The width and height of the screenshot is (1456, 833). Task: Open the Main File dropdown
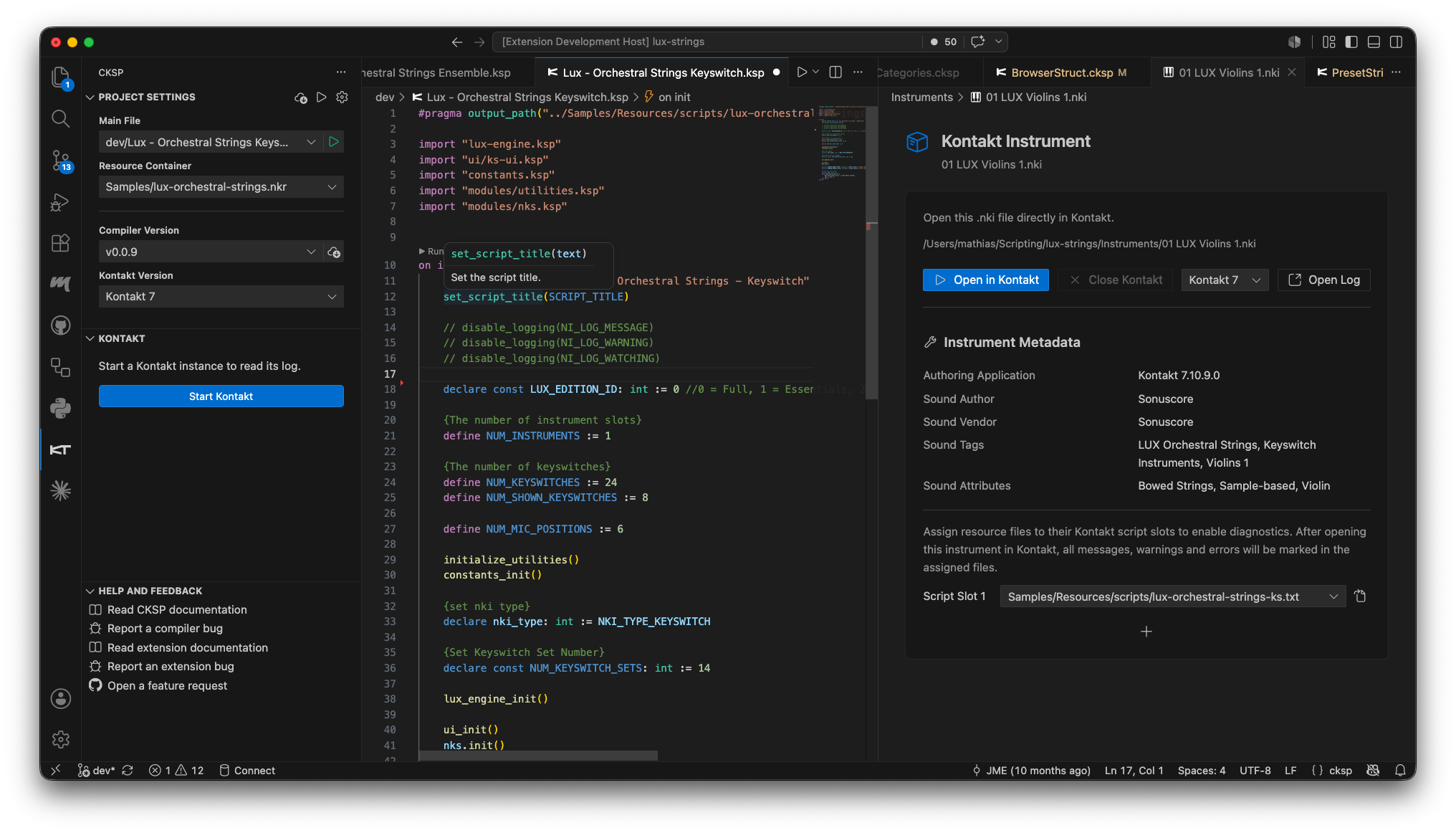pos(211,142)
